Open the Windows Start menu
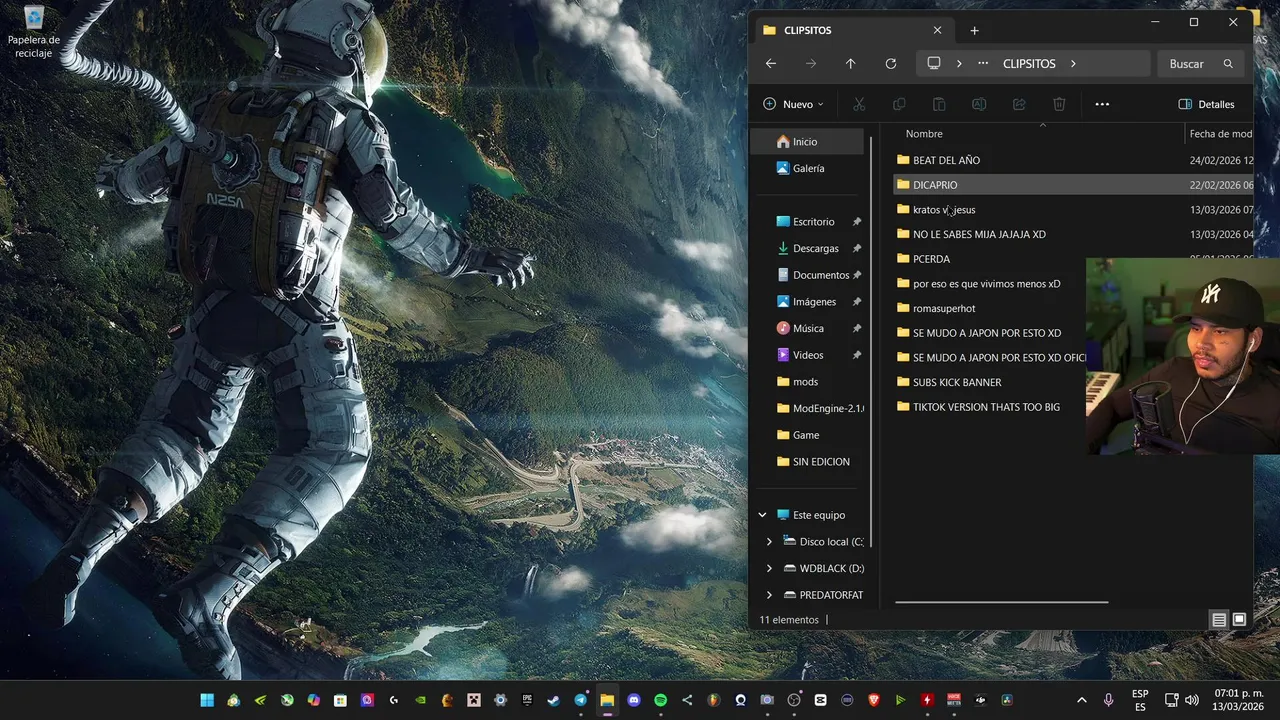The image size is (1280, 720). point(206,700)
